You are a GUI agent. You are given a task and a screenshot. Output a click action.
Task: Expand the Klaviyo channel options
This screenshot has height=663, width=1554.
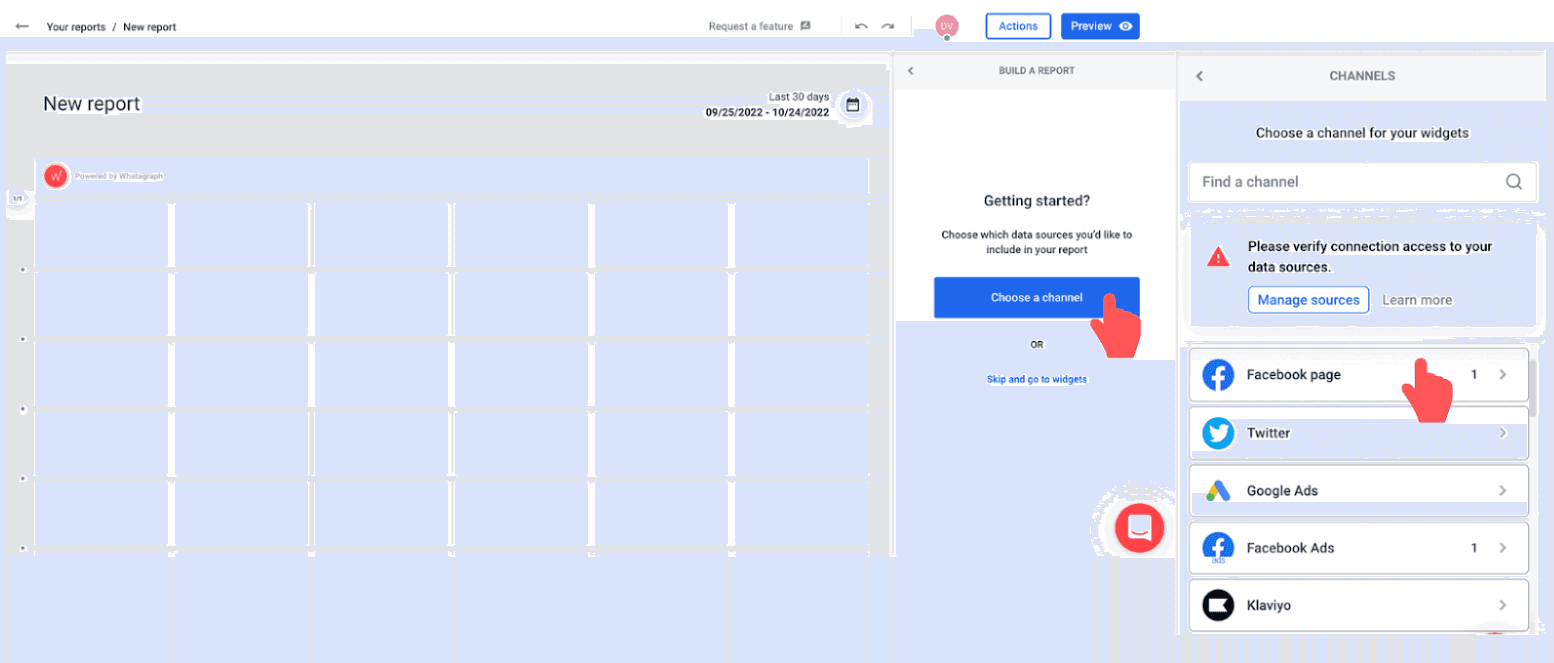pyautogui.click(x=1502, y=604)
